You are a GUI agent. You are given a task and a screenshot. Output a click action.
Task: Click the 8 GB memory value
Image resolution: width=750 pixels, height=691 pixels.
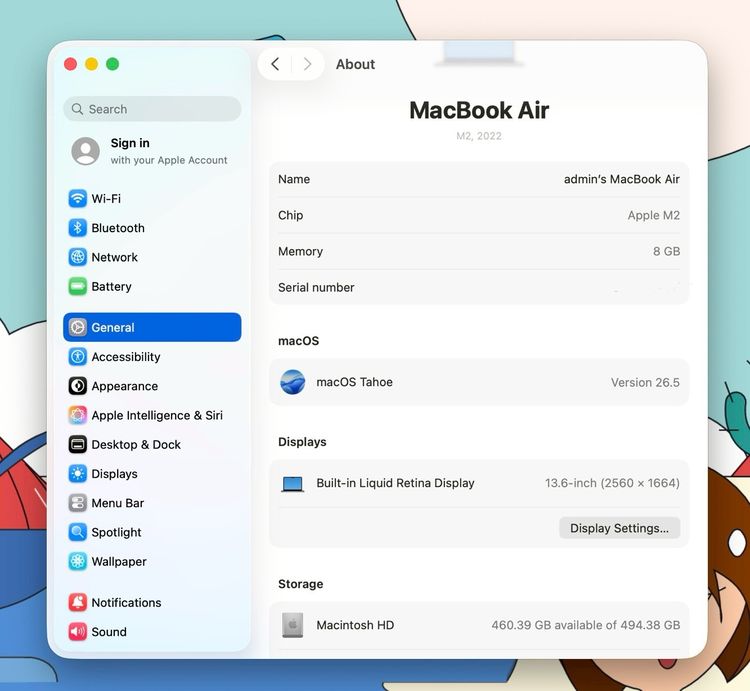[x=667, y=252]
